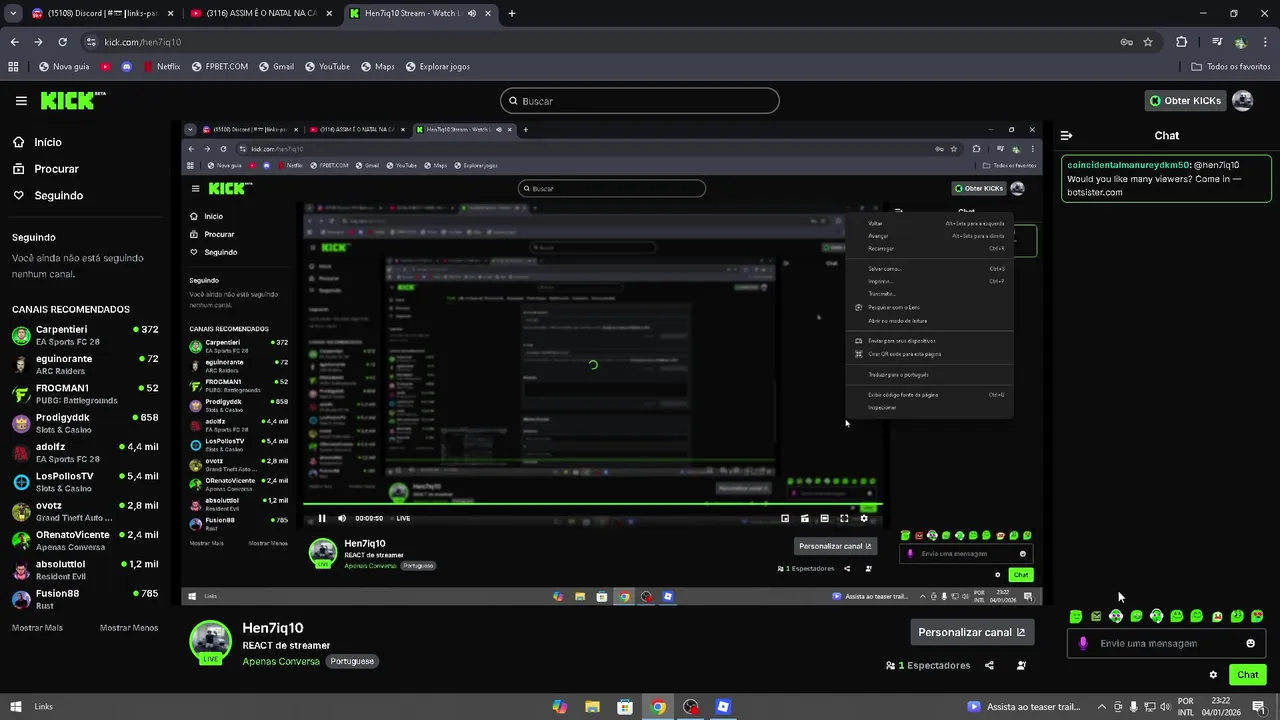
Task: Open Gmail bookmark
Action: [x=276, y=66]
